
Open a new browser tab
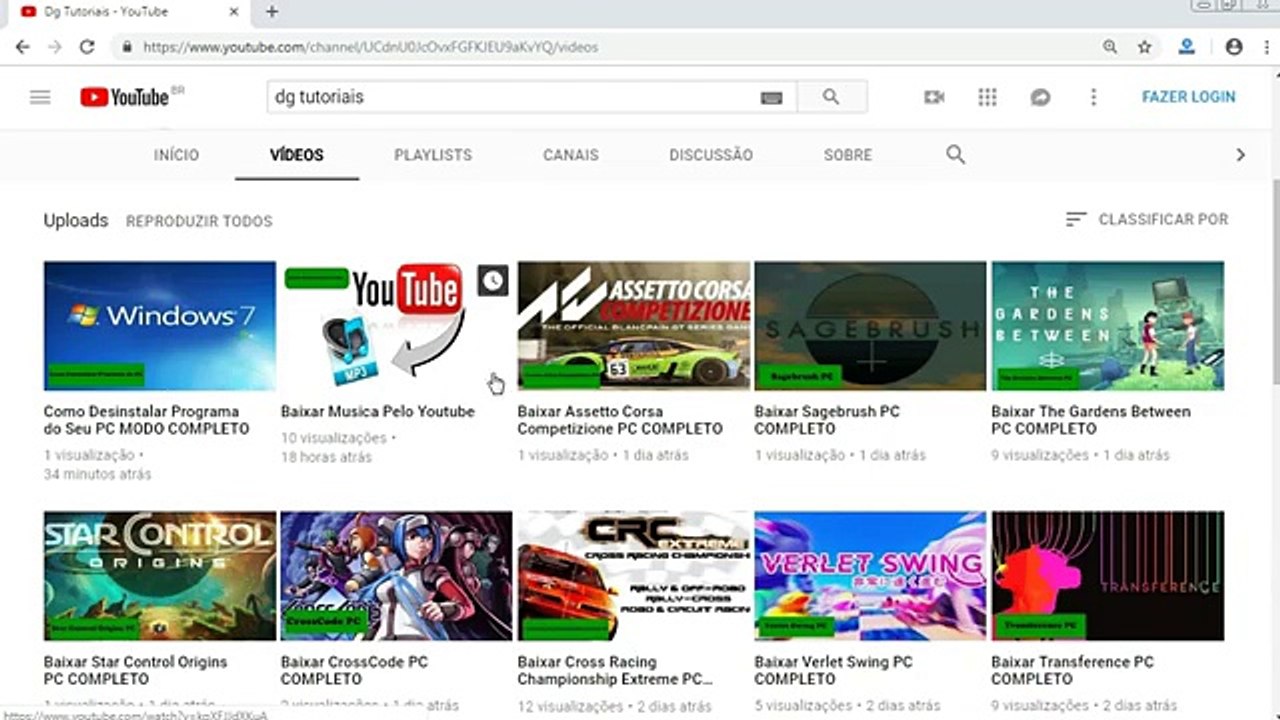pyautogui.click(x=271, y=12)
